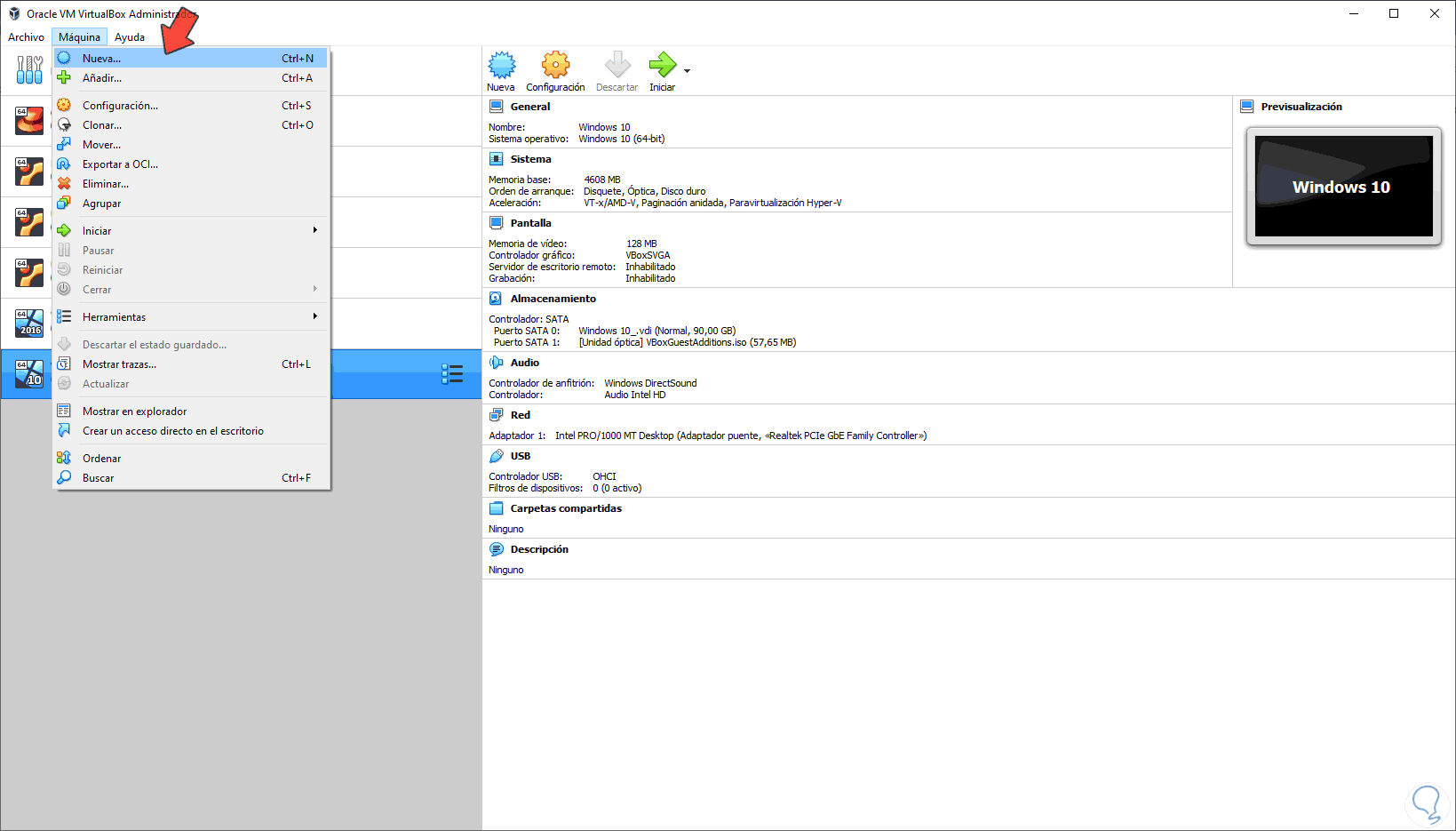
Task: Click the Descripción section icon
Action: [x=497, y=549]
